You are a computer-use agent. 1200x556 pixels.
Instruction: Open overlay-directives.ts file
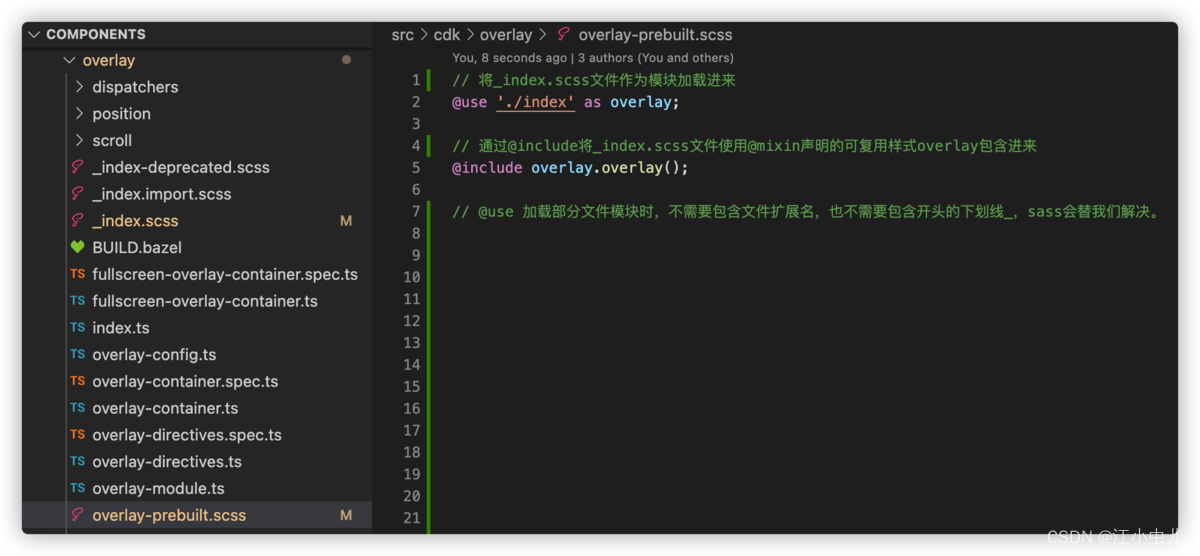(x=167, y=462)
